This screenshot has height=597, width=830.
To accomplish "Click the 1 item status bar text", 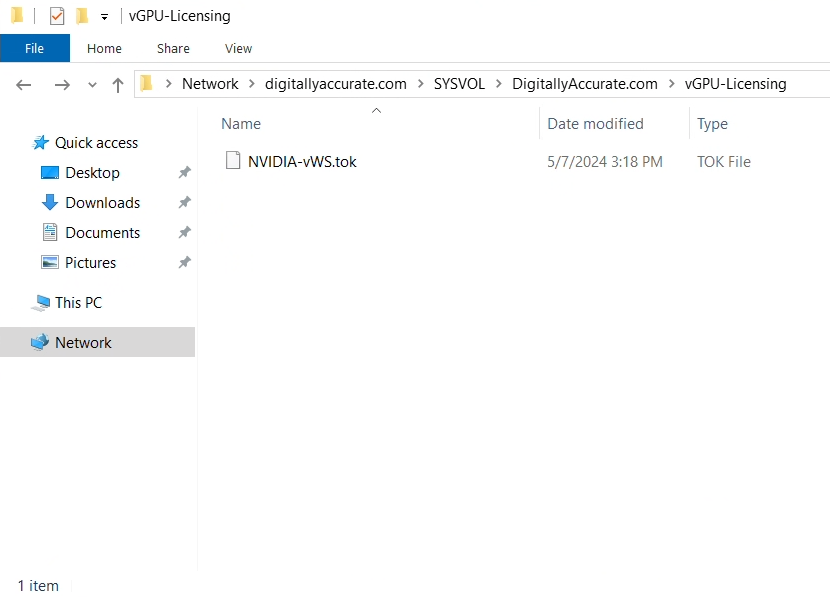I will click(38, 586).
